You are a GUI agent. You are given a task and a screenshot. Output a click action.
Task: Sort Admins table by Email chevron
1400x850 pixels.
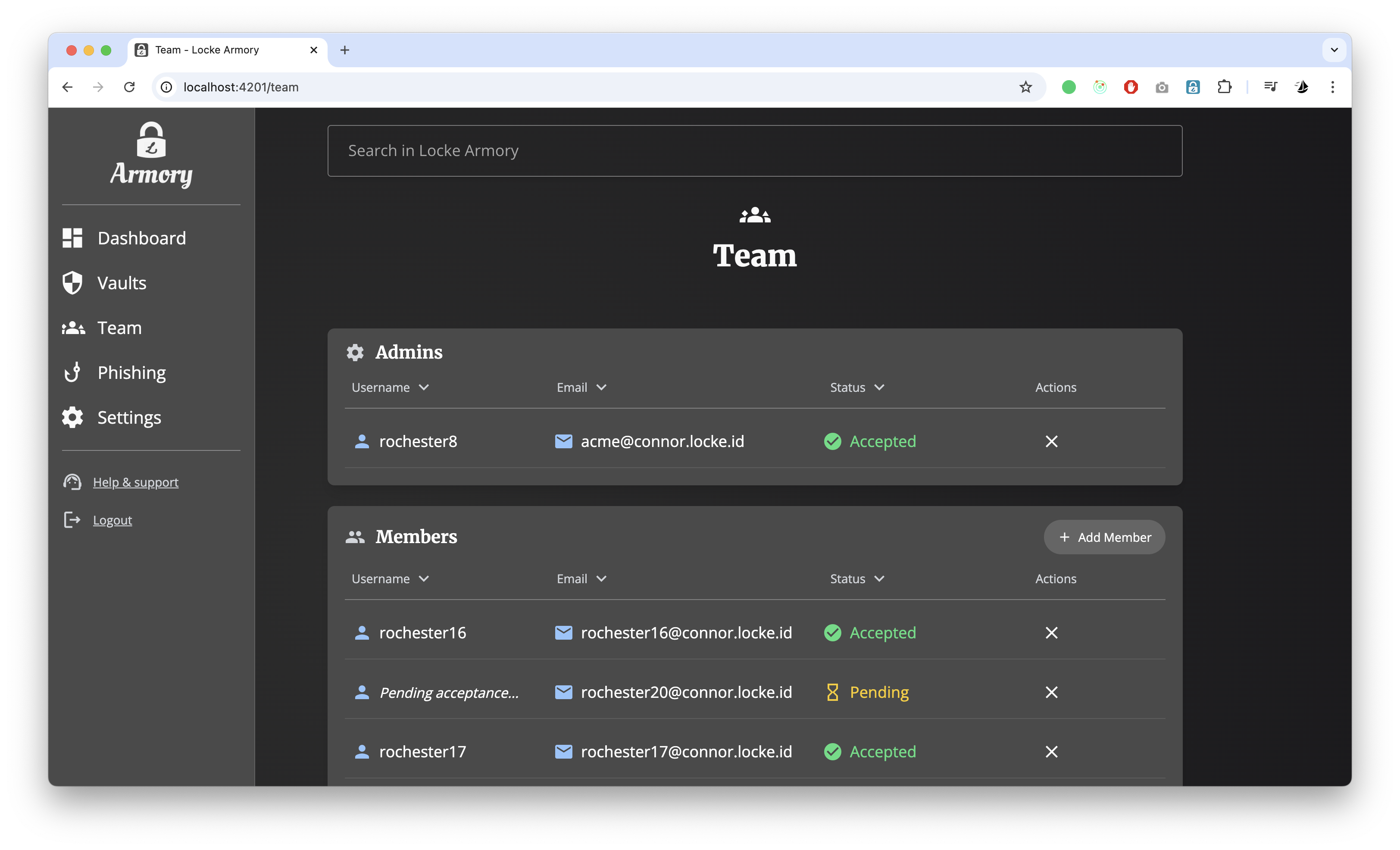(x=602, y=387)
